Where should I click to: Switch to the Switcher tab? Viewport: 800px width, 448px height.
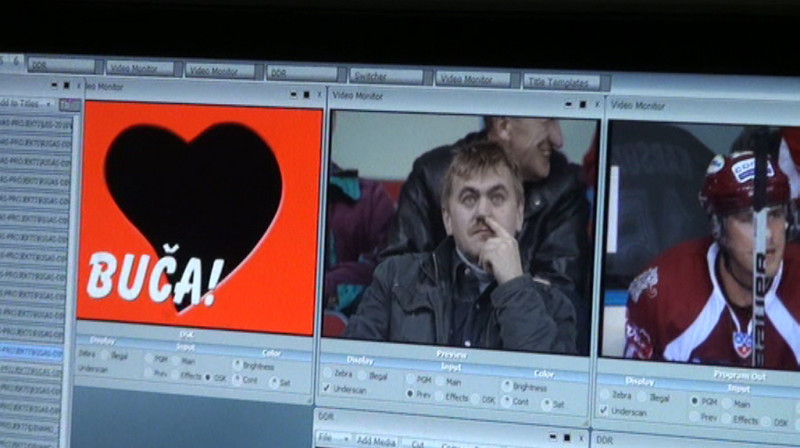coord(386,77)
